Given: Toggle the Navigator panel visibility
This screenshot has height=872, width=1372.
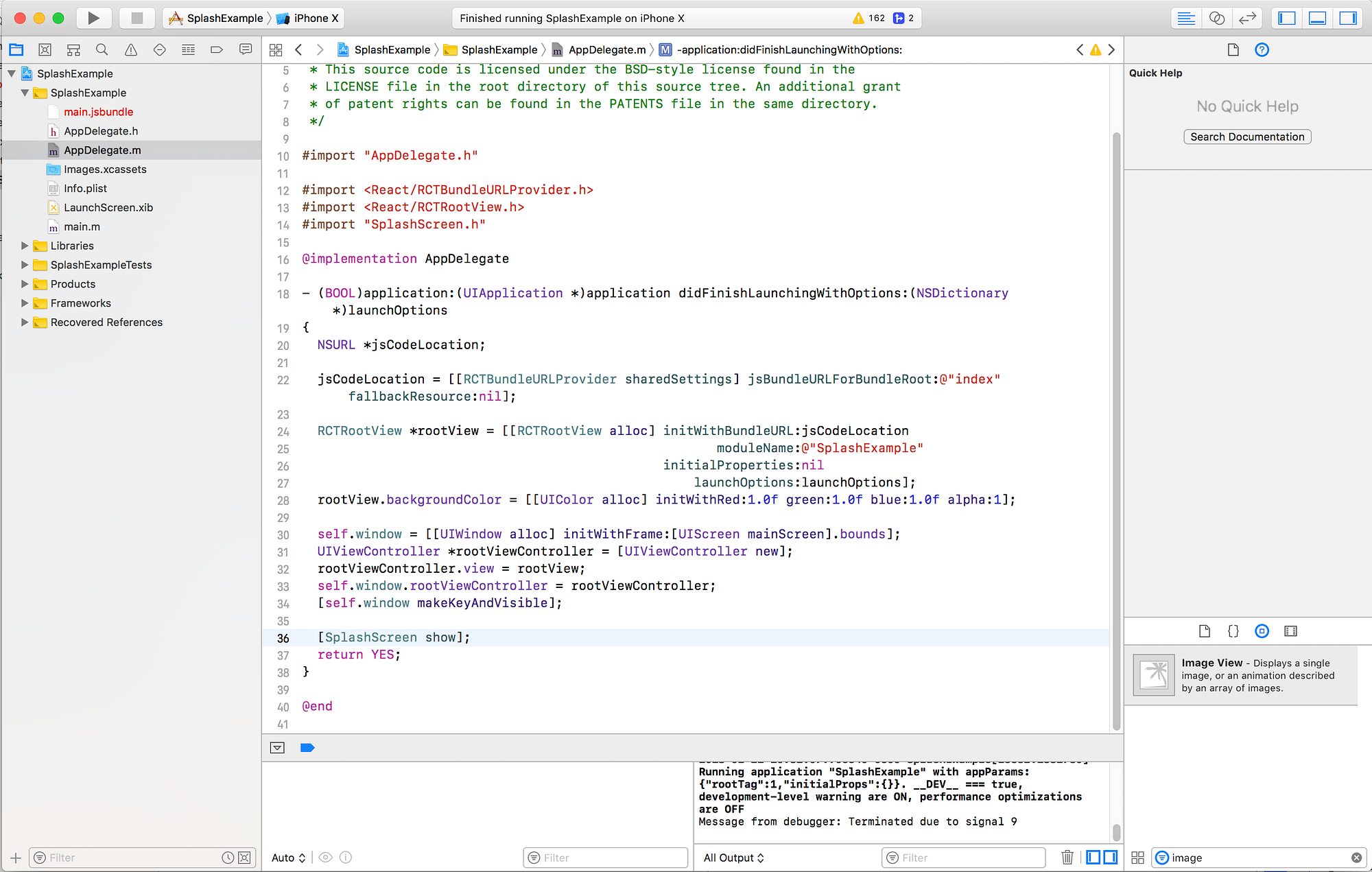Looking at the screenshot, I should (x=1287, y=18).
